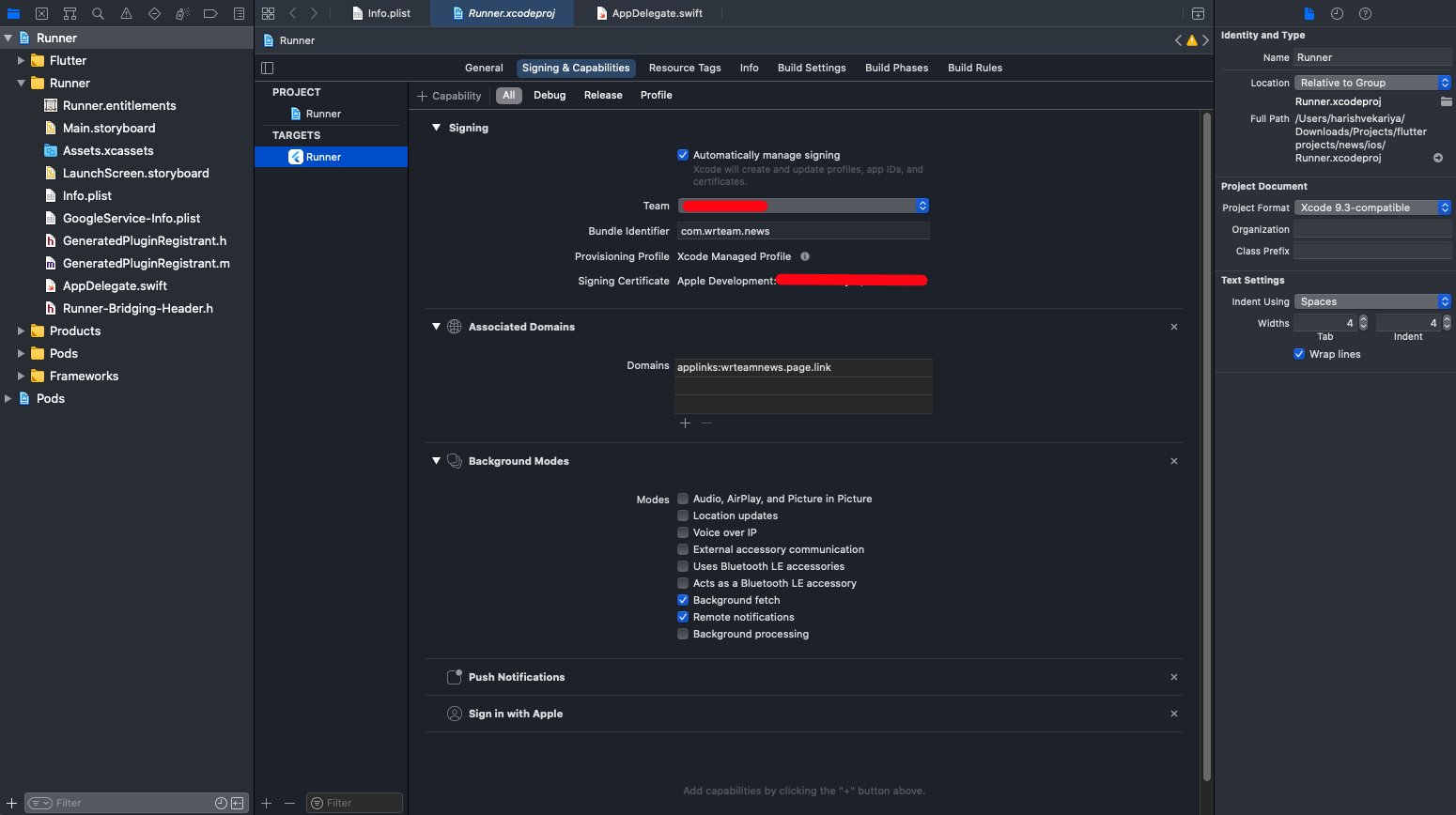Open the Find navigator magnifier icon
Viewport: 1456px width, 815px height.
tap(98, 13)
